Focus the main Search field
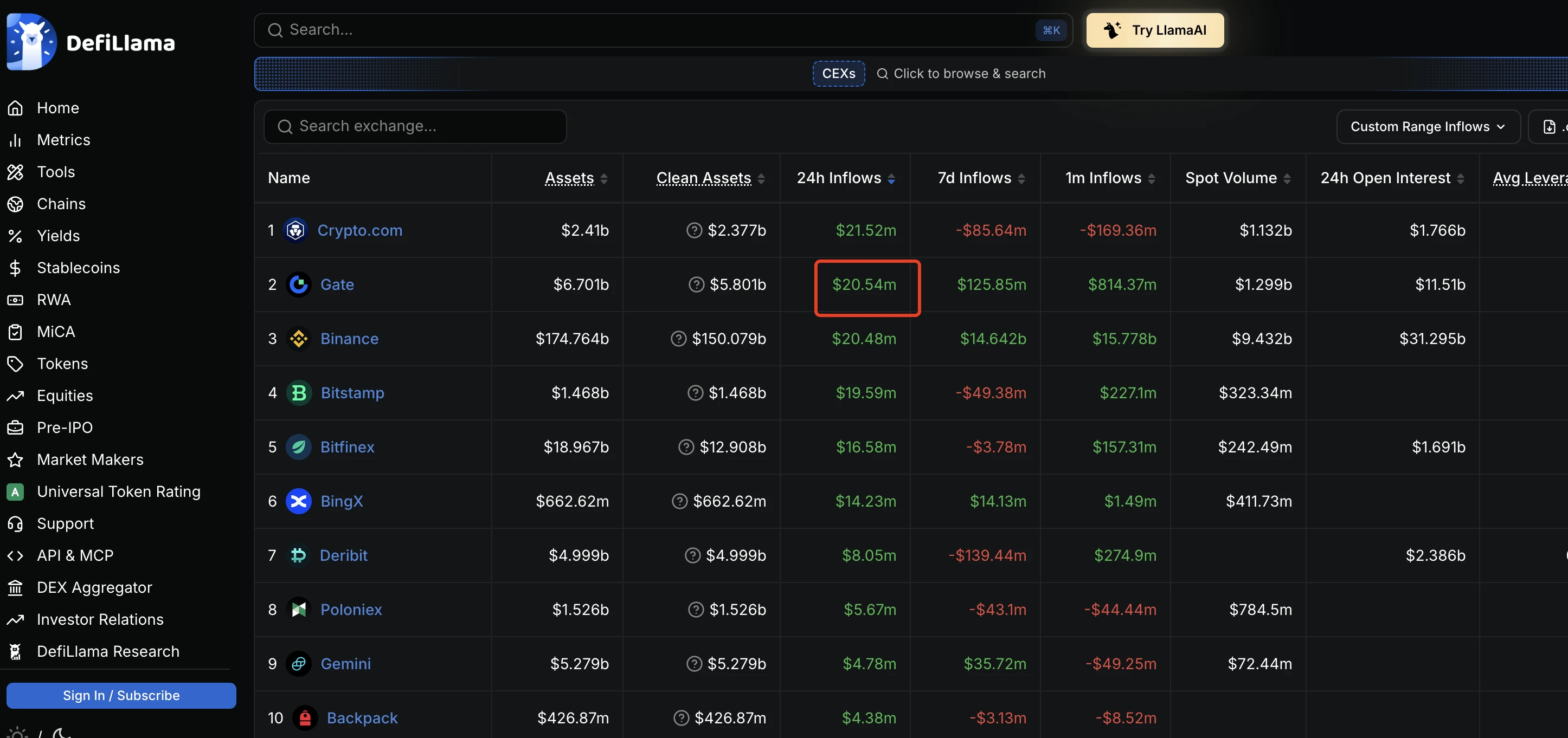This screenshot has width=1568, height=738. pos(663,30)
